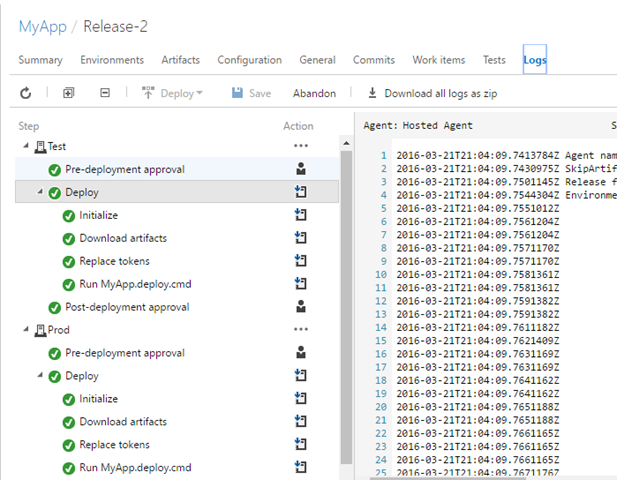
Task: Collapse the Deploy step under Test
Action: 40,192
